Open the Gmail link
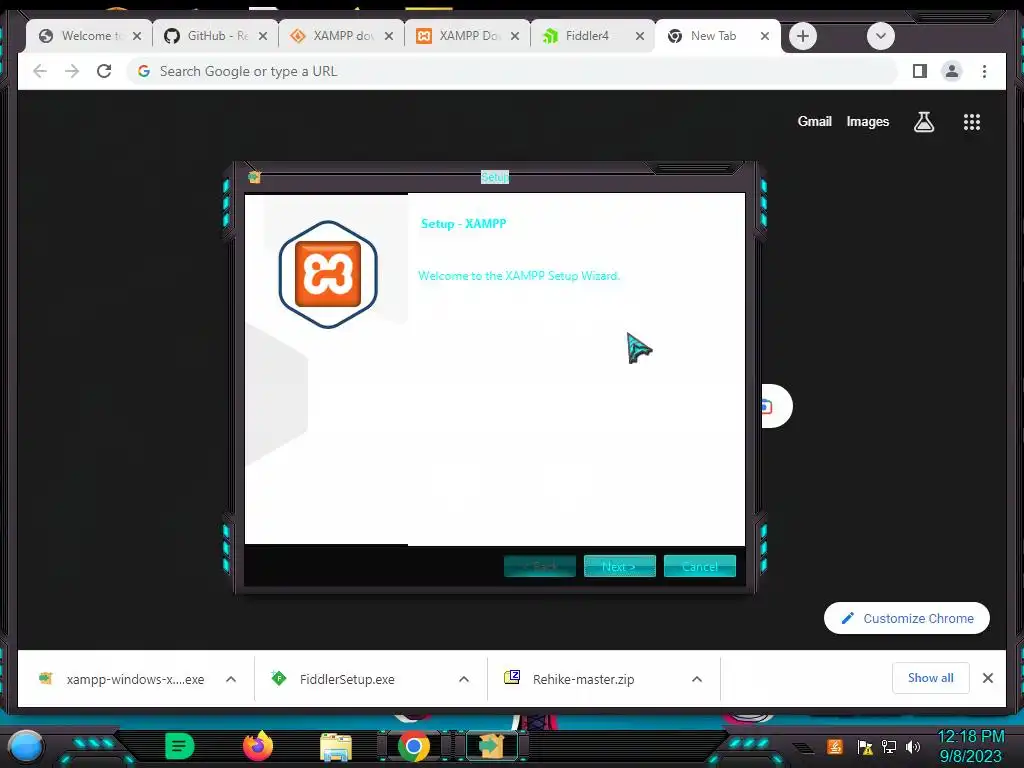1024x768 pixels. (x=814, y=121)
